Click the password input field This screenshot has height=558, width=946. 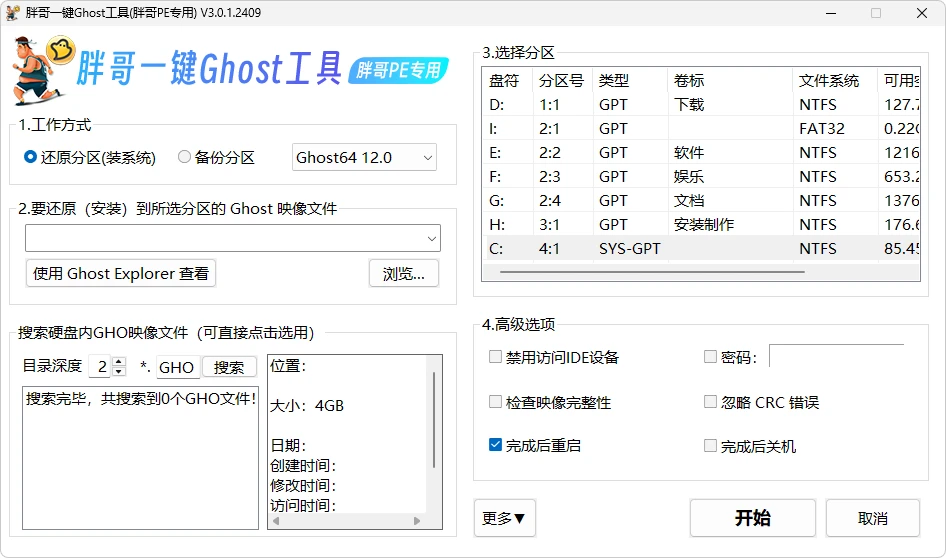pos(836,357)
